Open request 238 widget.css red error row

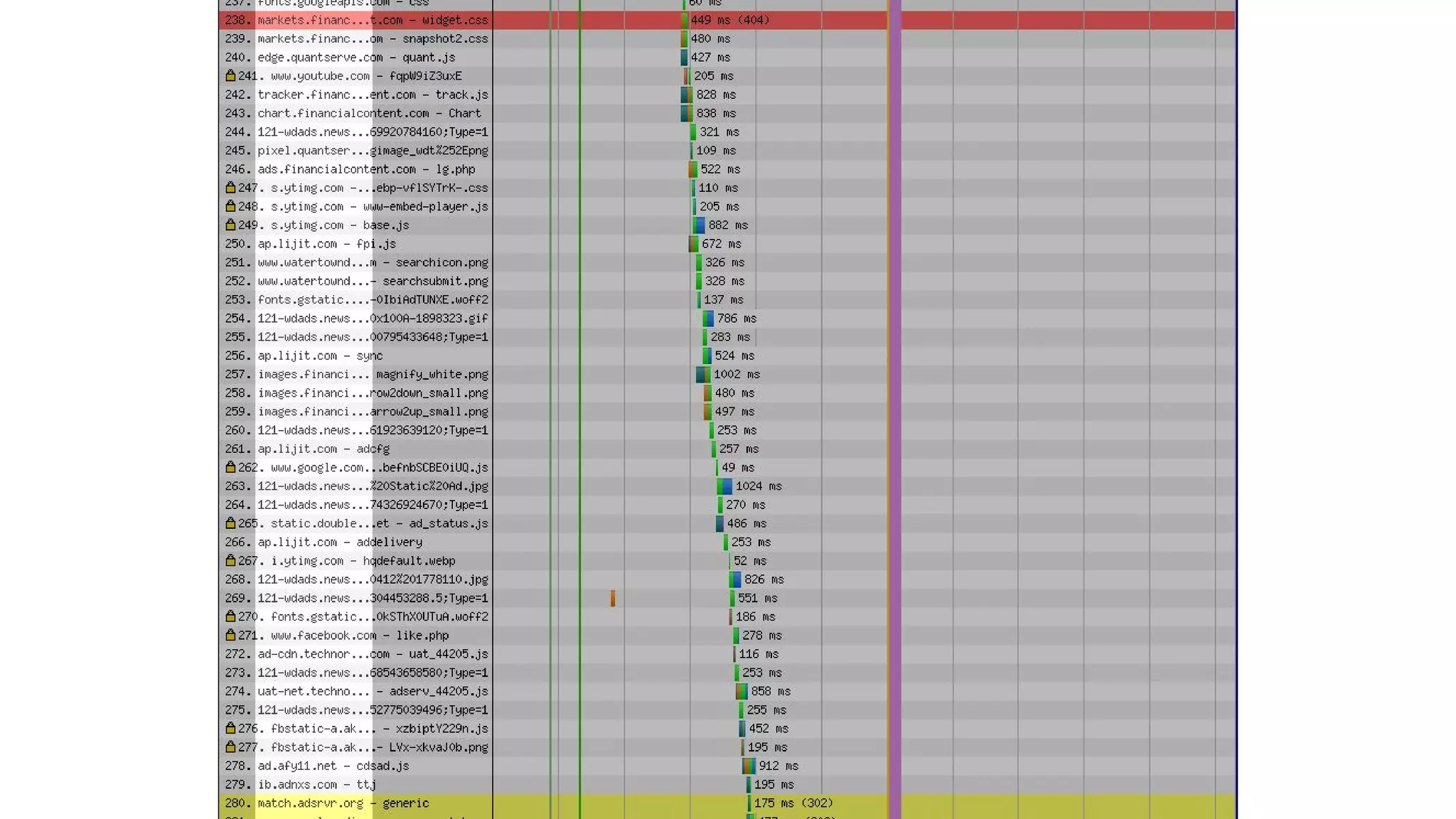[x=373, y=20]
